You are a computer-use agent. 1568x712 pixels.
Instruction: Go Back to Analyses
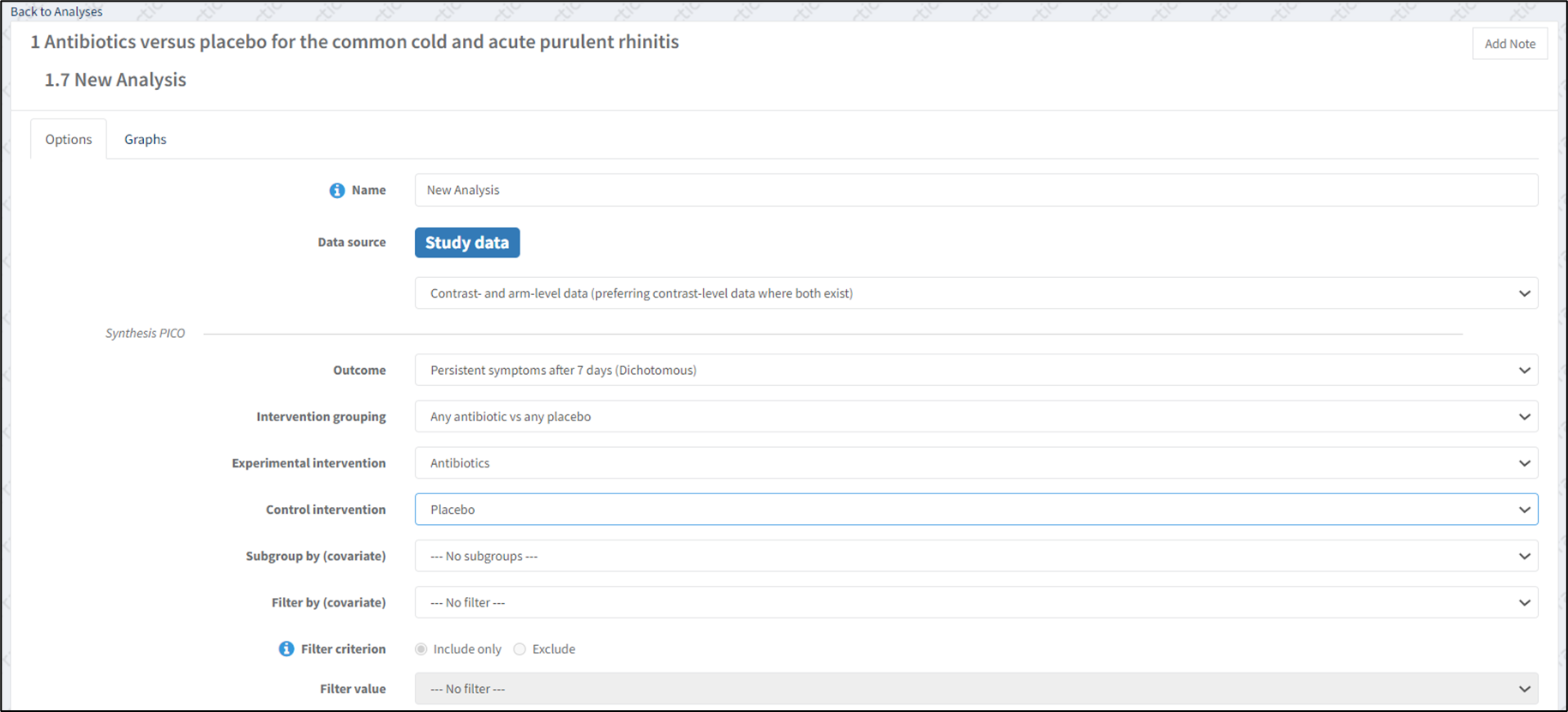coord(57,11)
